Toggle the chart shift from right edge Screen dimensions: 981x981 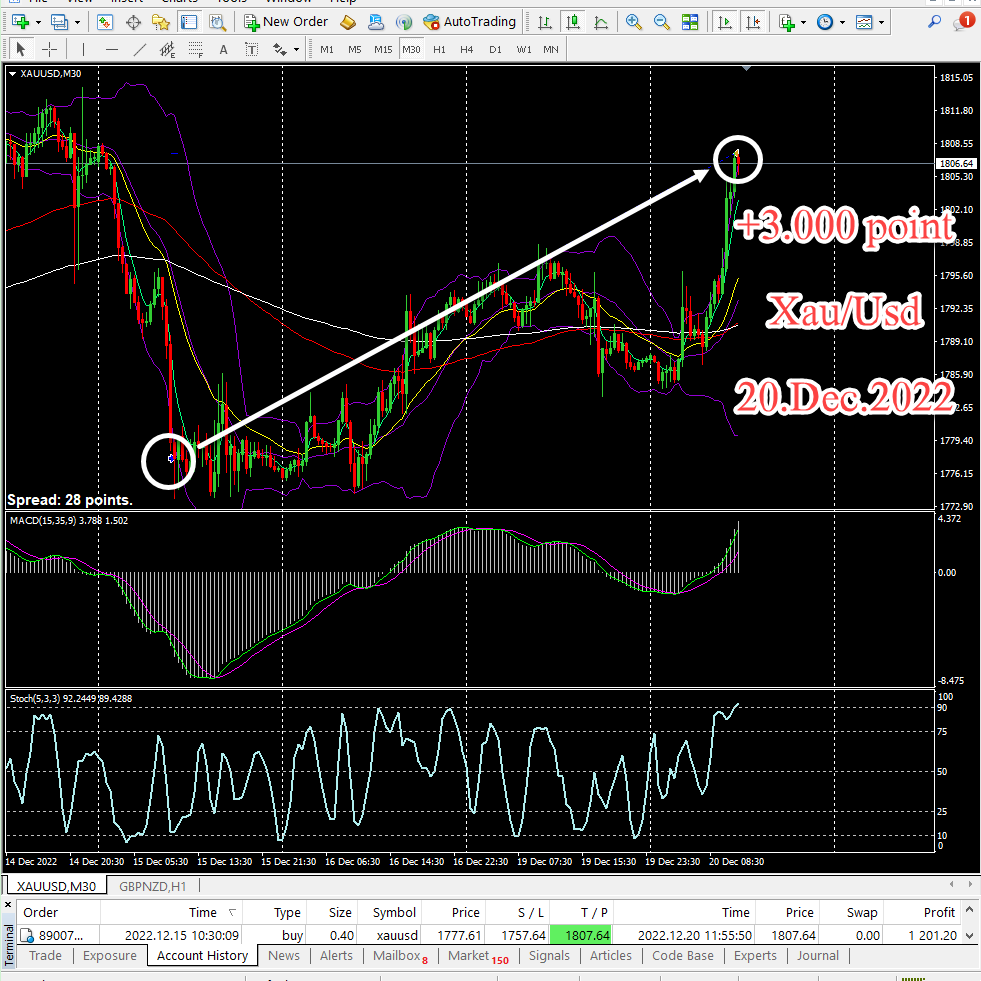(x=754, y=21)
